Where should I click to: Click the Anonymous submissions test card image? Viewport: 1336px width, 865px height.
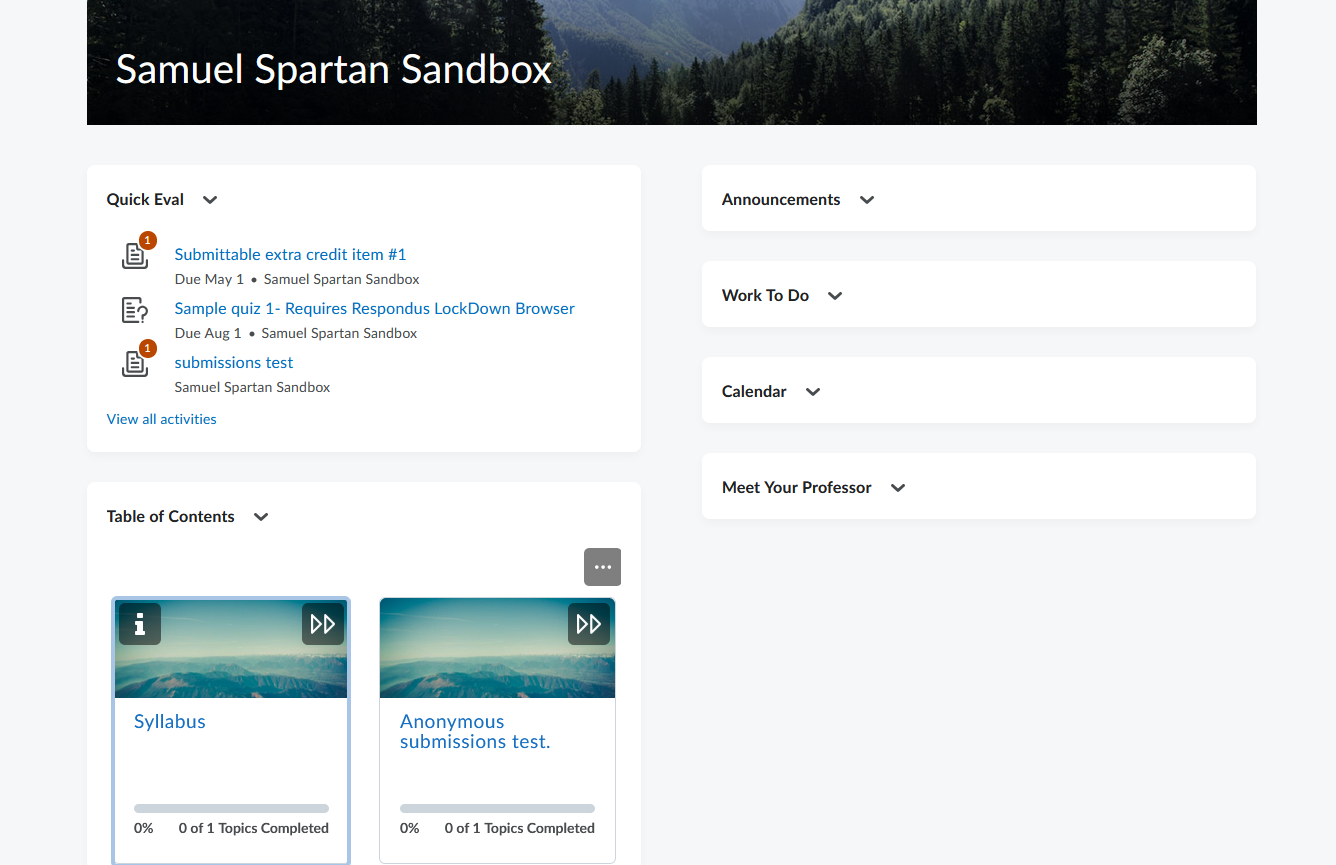(x=497, y=648)
